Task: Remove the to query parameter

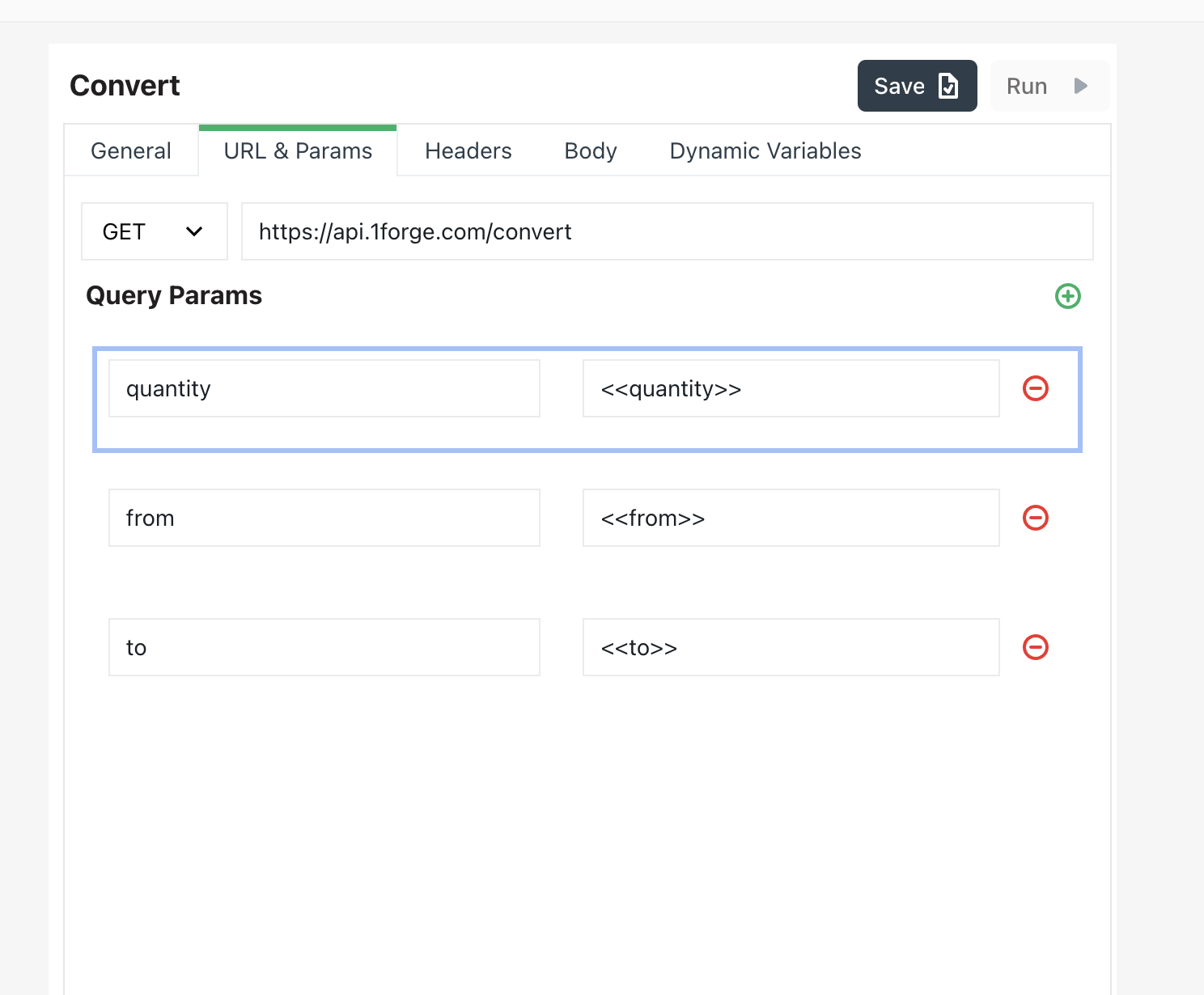Action: [x=1037, y=647]
